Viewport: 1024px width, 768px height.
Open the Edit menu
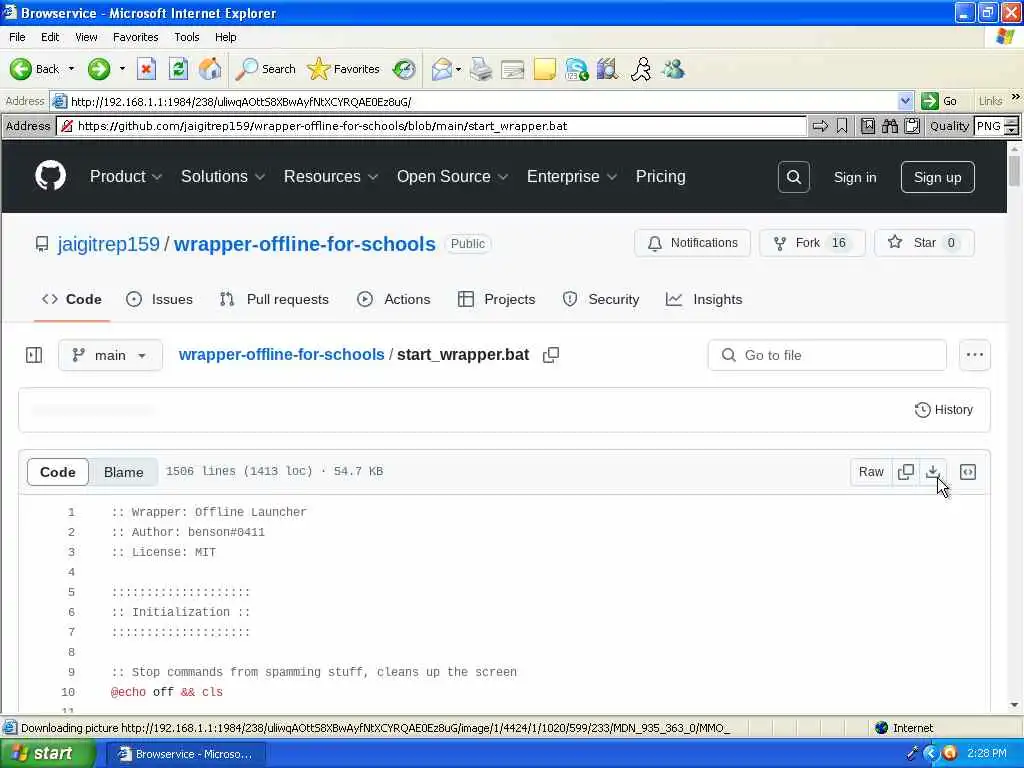(50, 37)
